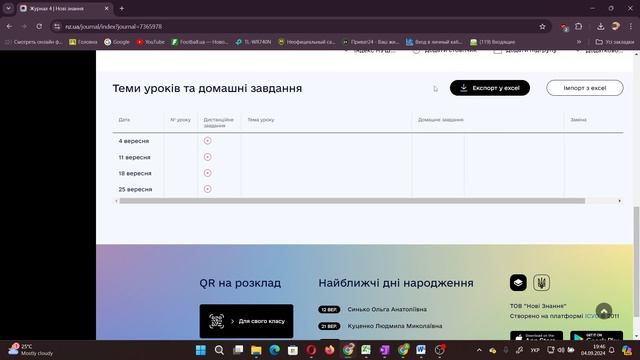Screen dimensions: 640x360
Task: Open the Головна bookmark
Action: coord(83,42)
